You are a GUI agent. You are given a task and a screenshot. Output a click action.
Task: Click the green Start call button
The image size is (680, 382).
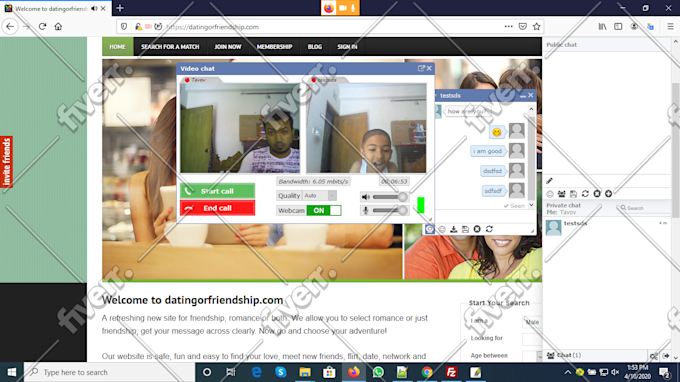tap(217, 191)
